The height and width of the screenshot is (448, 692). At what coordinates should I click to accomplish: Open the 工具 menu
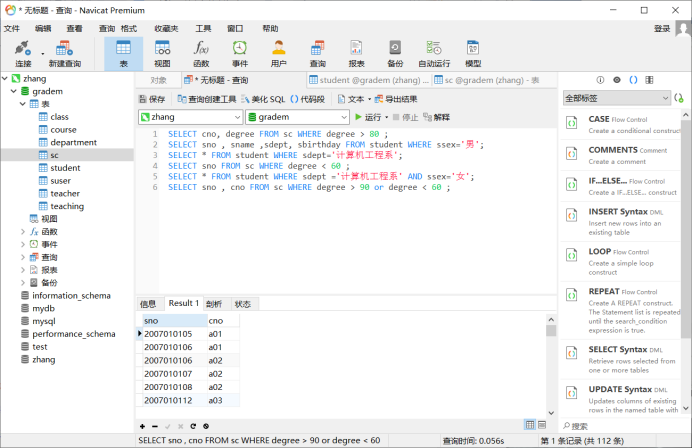(x=203, y=29)
